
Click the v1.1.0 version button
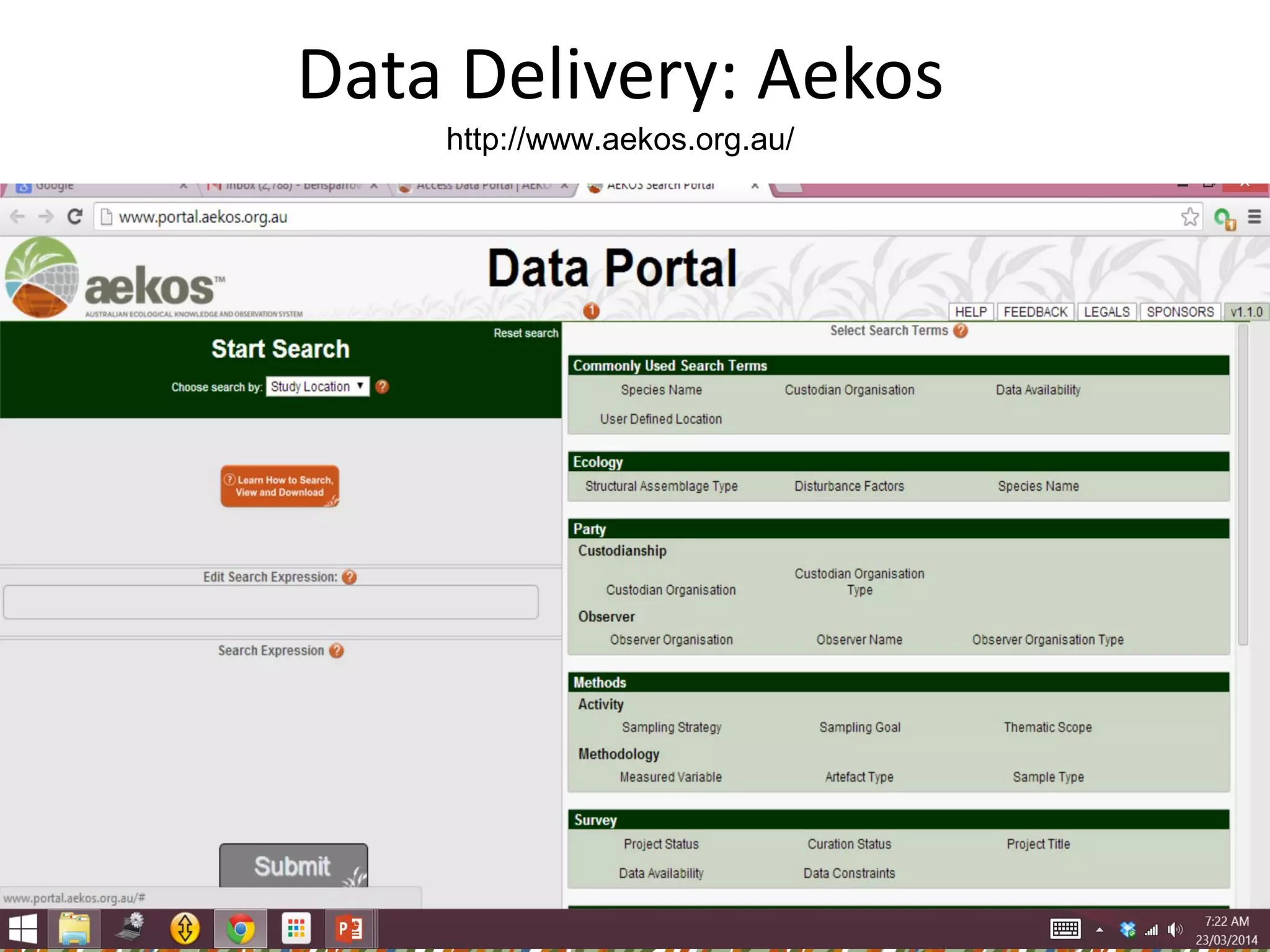(x=1246, y=312)
